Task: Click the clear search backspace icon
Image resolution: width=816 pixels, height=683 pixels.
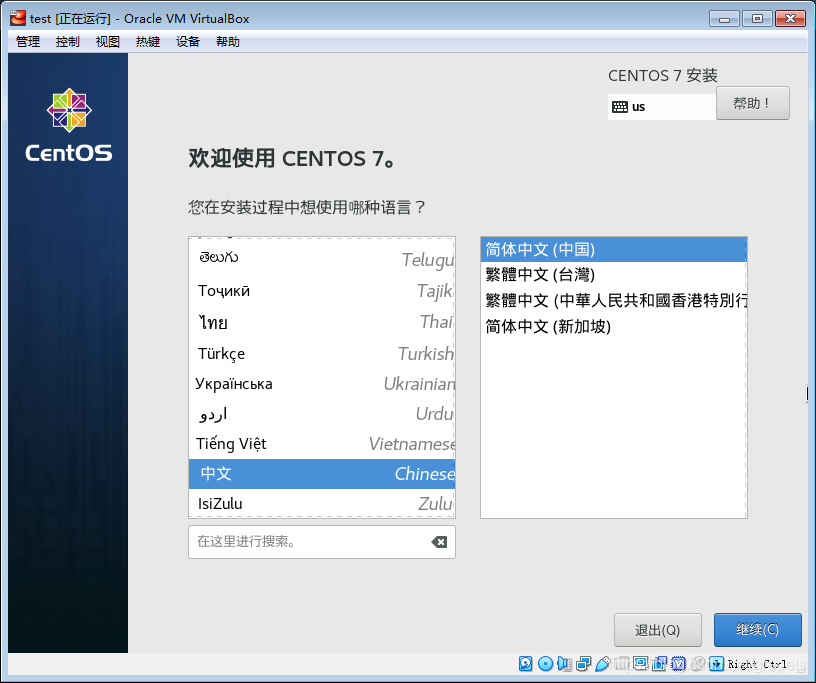Action: 439,542
